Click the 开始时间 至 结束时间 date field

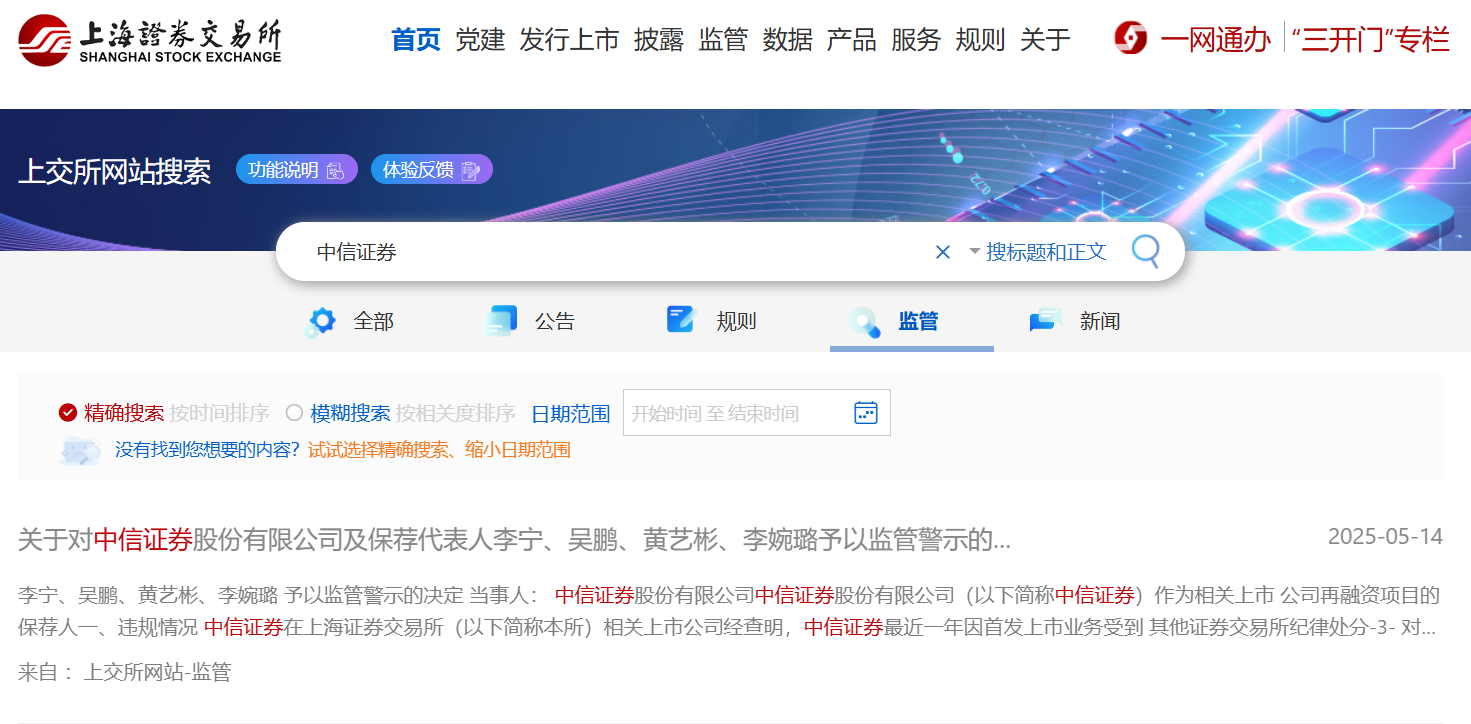tap(757, 413)
